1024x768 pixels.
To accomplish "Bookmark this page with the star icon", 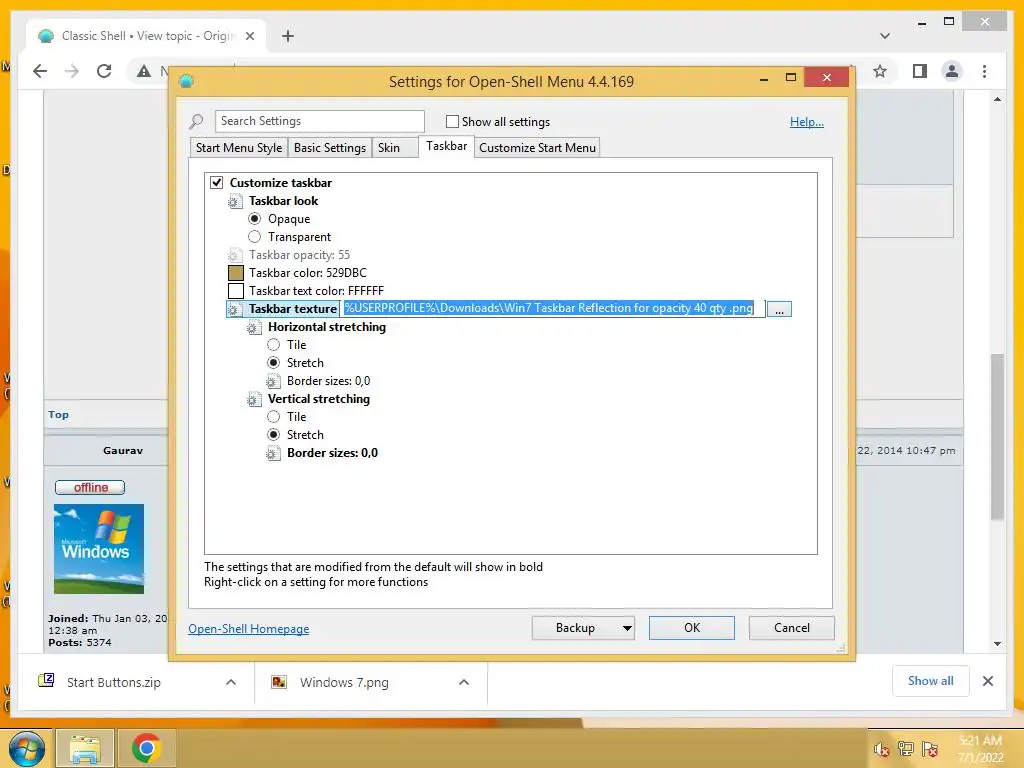I will pyautogui.click(x=880, y=71).
